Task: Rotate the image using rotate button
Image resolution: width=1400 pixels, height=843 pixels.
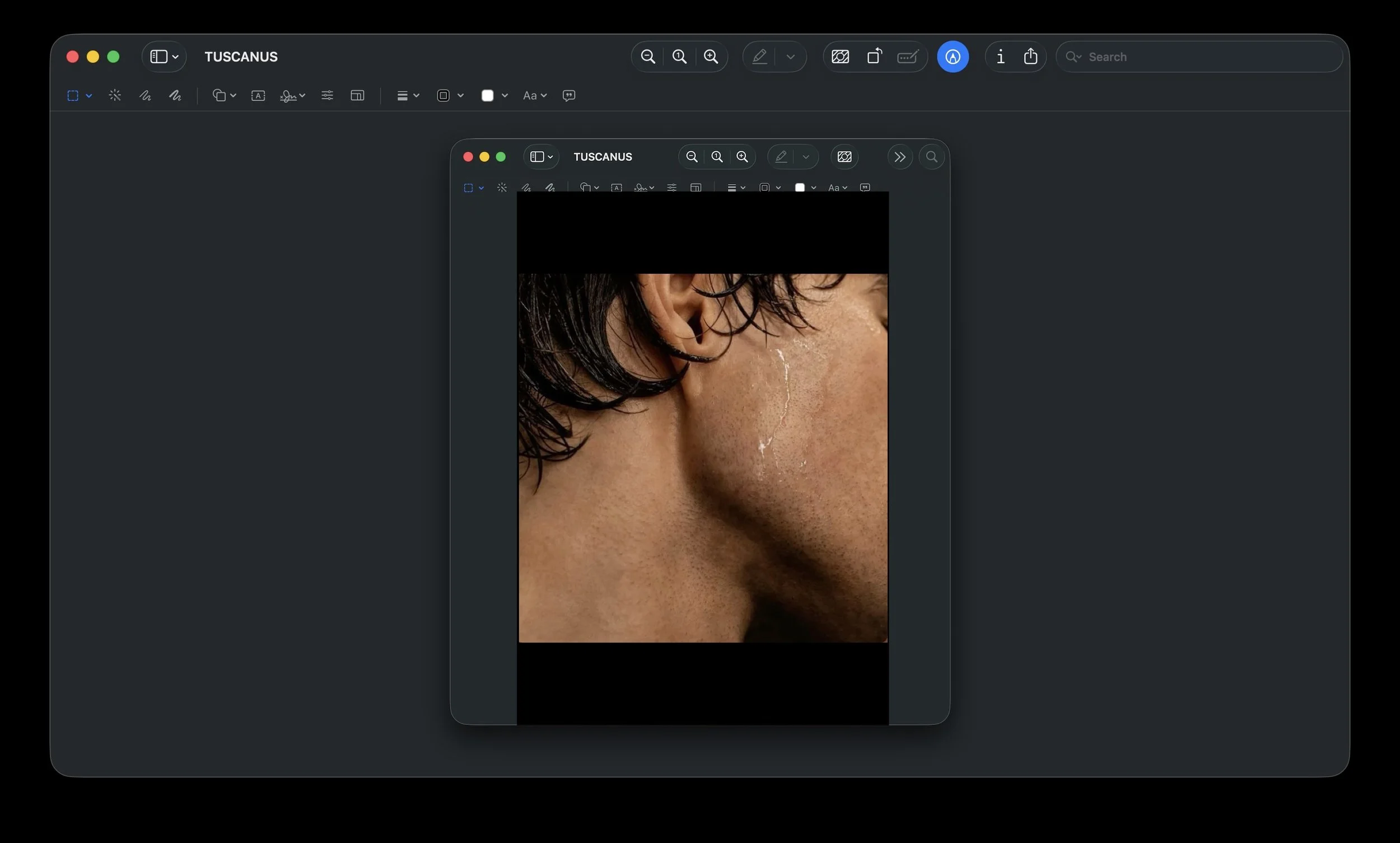Action: [x=874, y=56]
